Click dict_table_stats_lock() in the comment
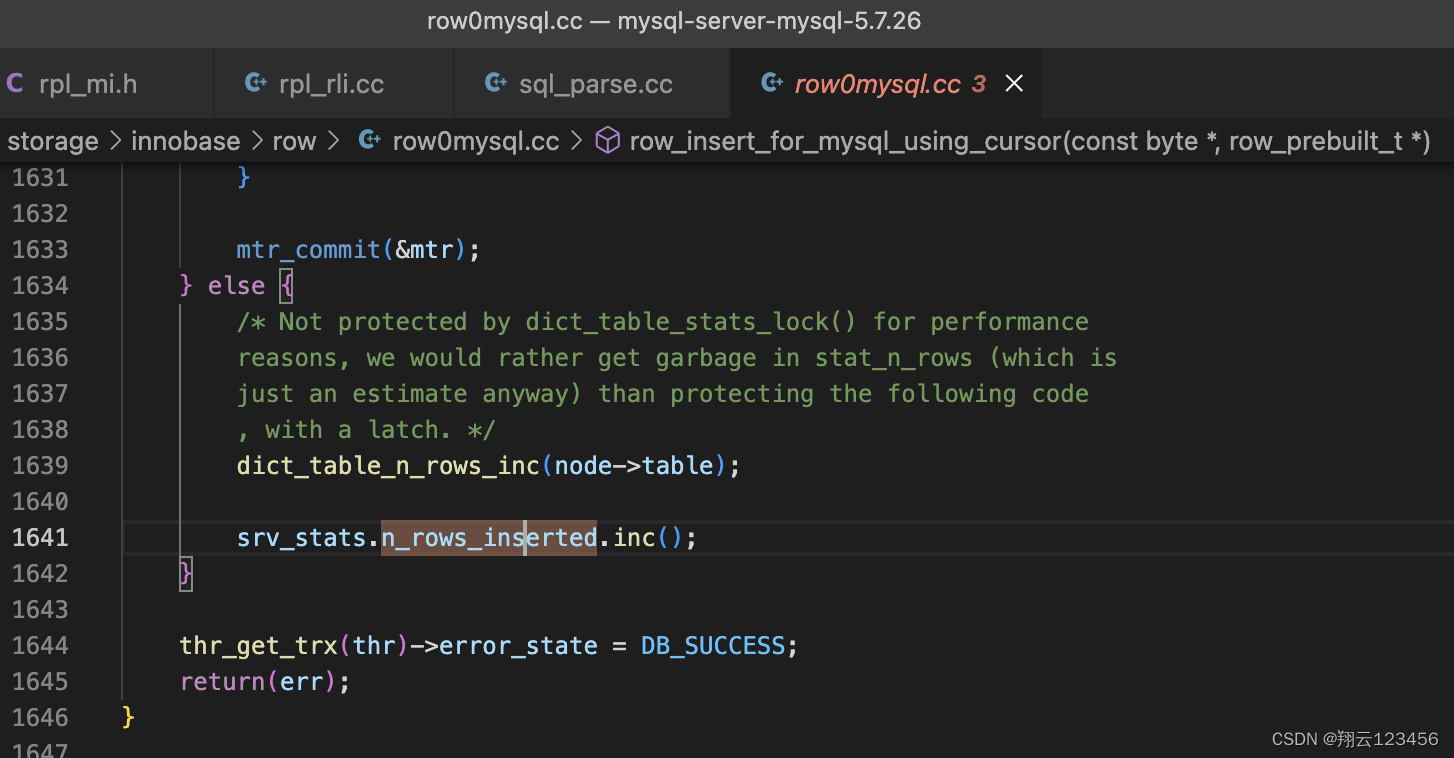Image resolution: width=1454 pixels, height=758 pixels. (x=691, y=321)
